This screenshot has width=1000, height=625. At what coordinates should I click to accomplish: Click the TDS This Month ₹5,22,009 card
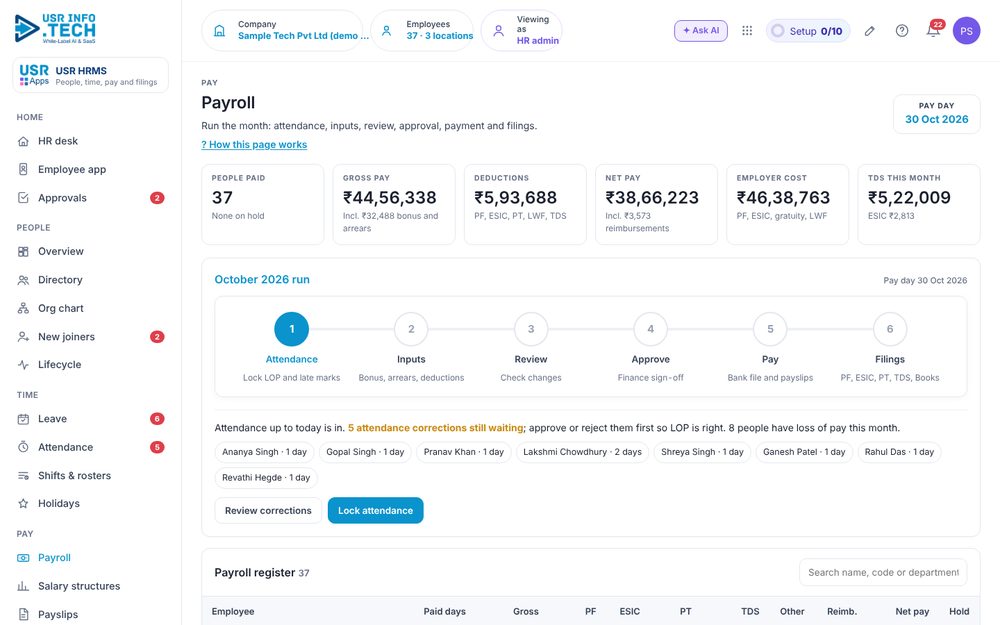point(919,204)
